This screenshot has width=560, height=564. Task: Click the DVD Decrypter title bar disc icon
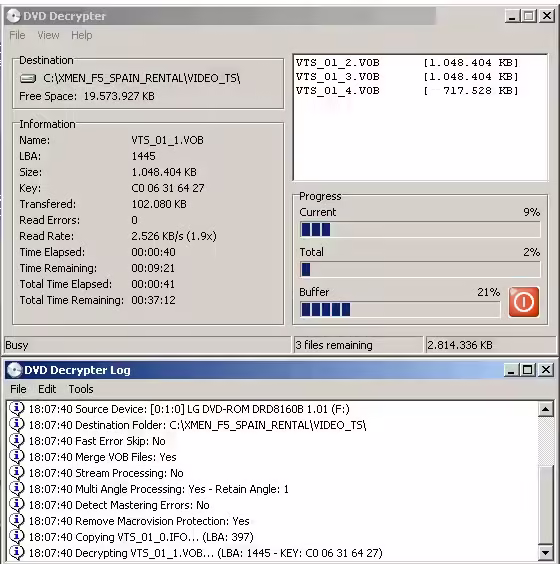(x=14, y=16)
